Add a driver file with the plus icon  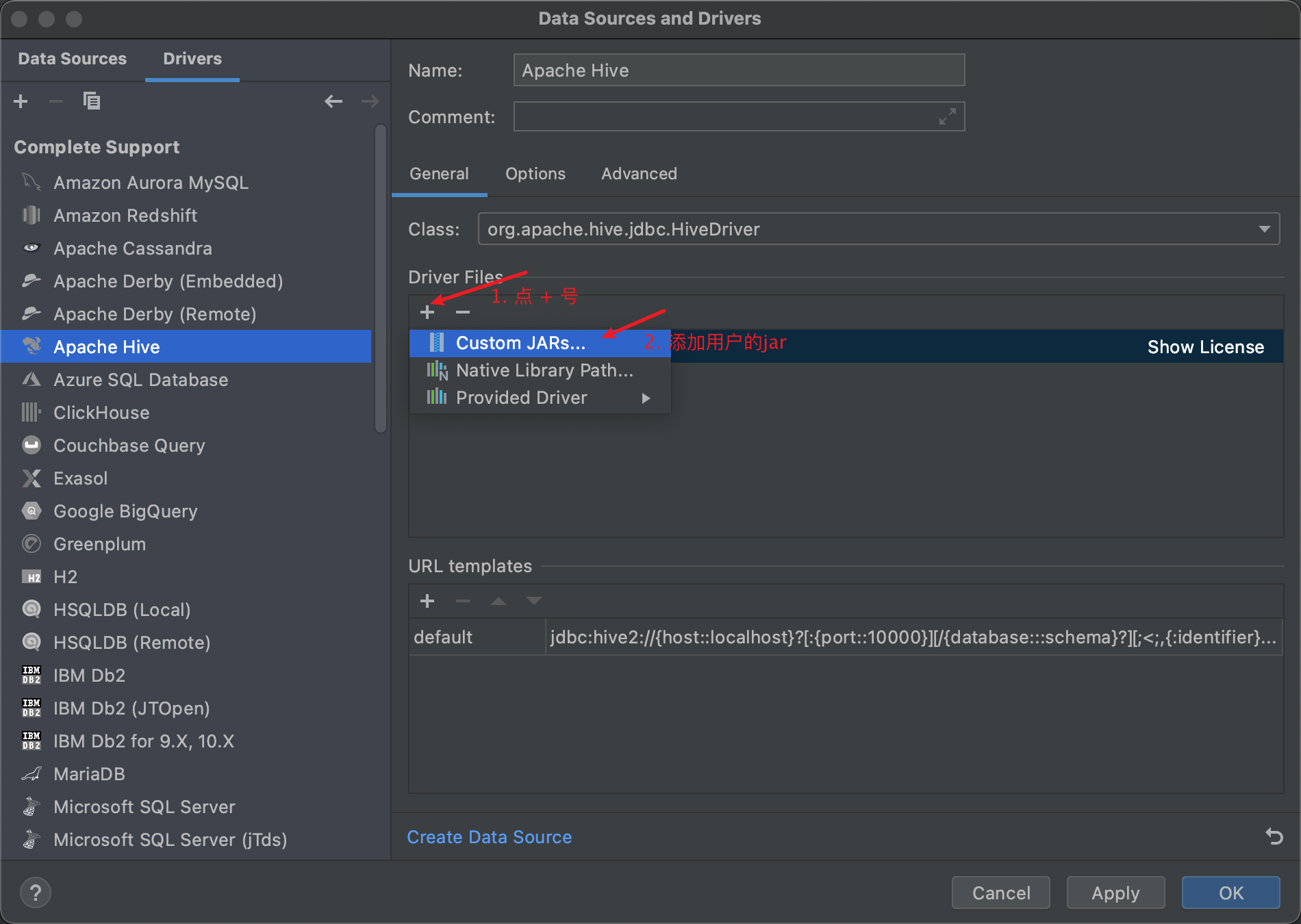coord(427,312)
